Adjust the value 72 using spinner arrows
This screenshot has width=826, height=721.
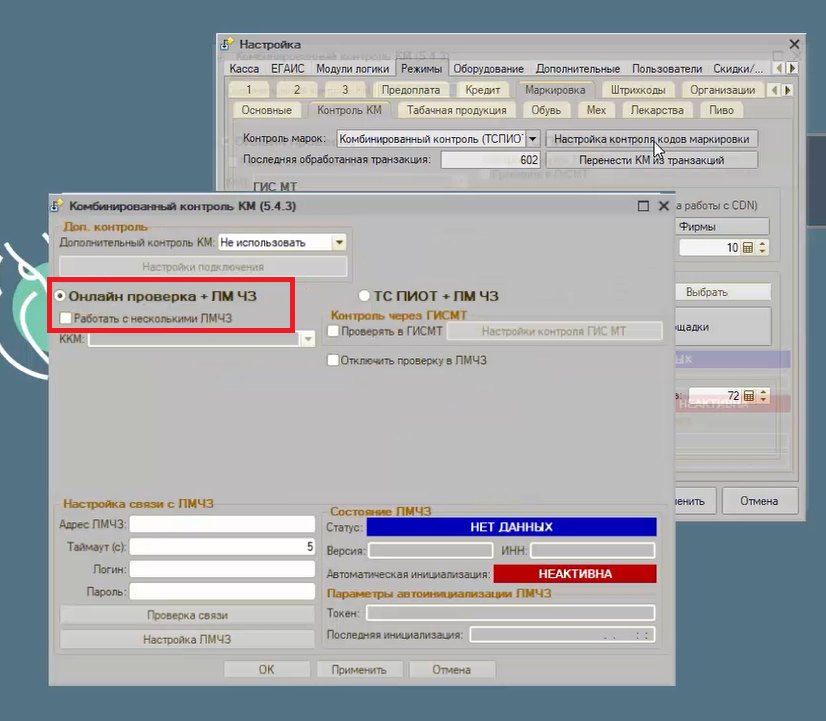tap(763, 396)
